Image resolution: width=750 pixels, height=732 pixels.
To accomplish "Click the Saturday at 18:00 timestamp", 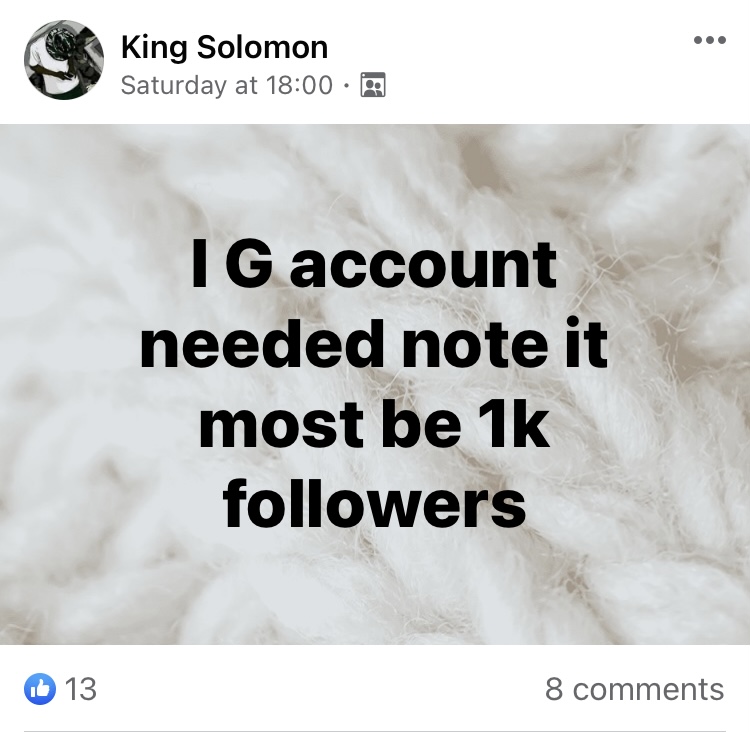I will pyautogui.click(x=226, y=85).
